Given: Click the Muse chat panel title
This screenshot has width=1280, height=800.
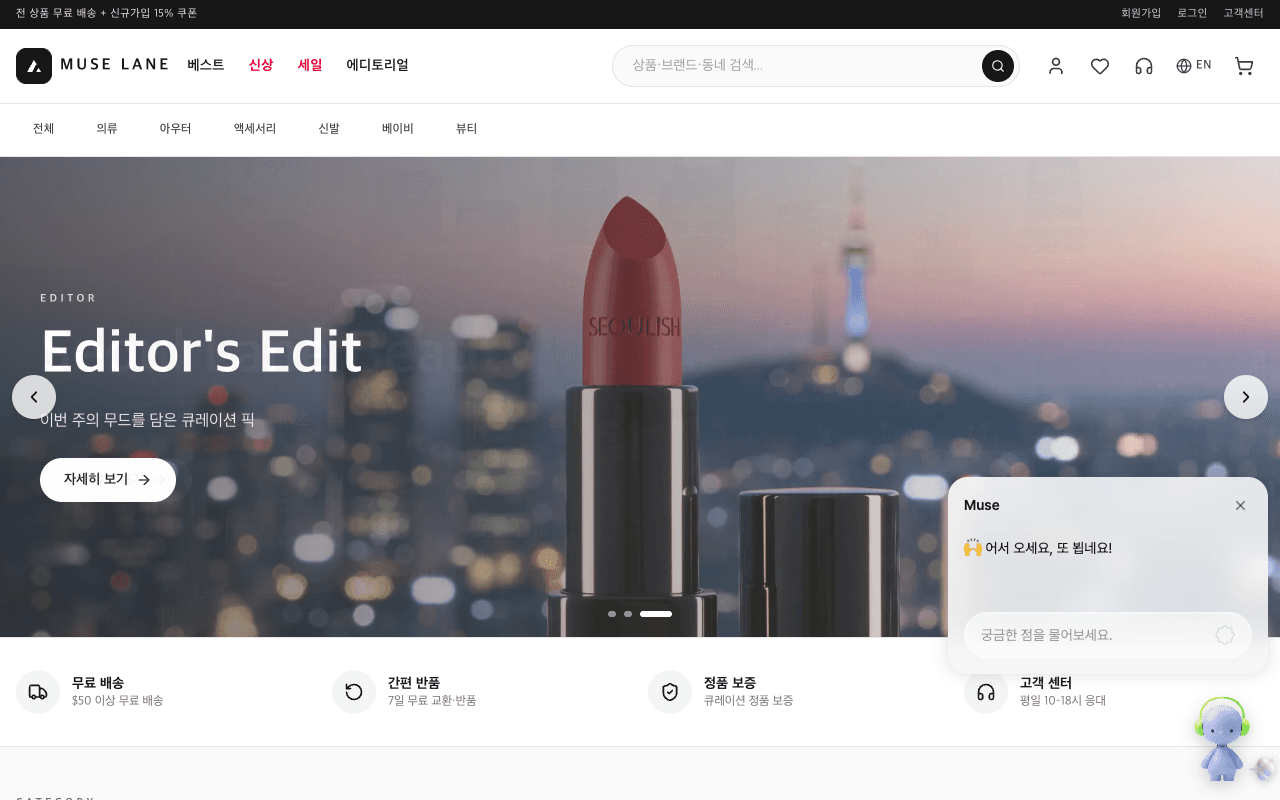Looking at the screenshot, I should [982, 505].
